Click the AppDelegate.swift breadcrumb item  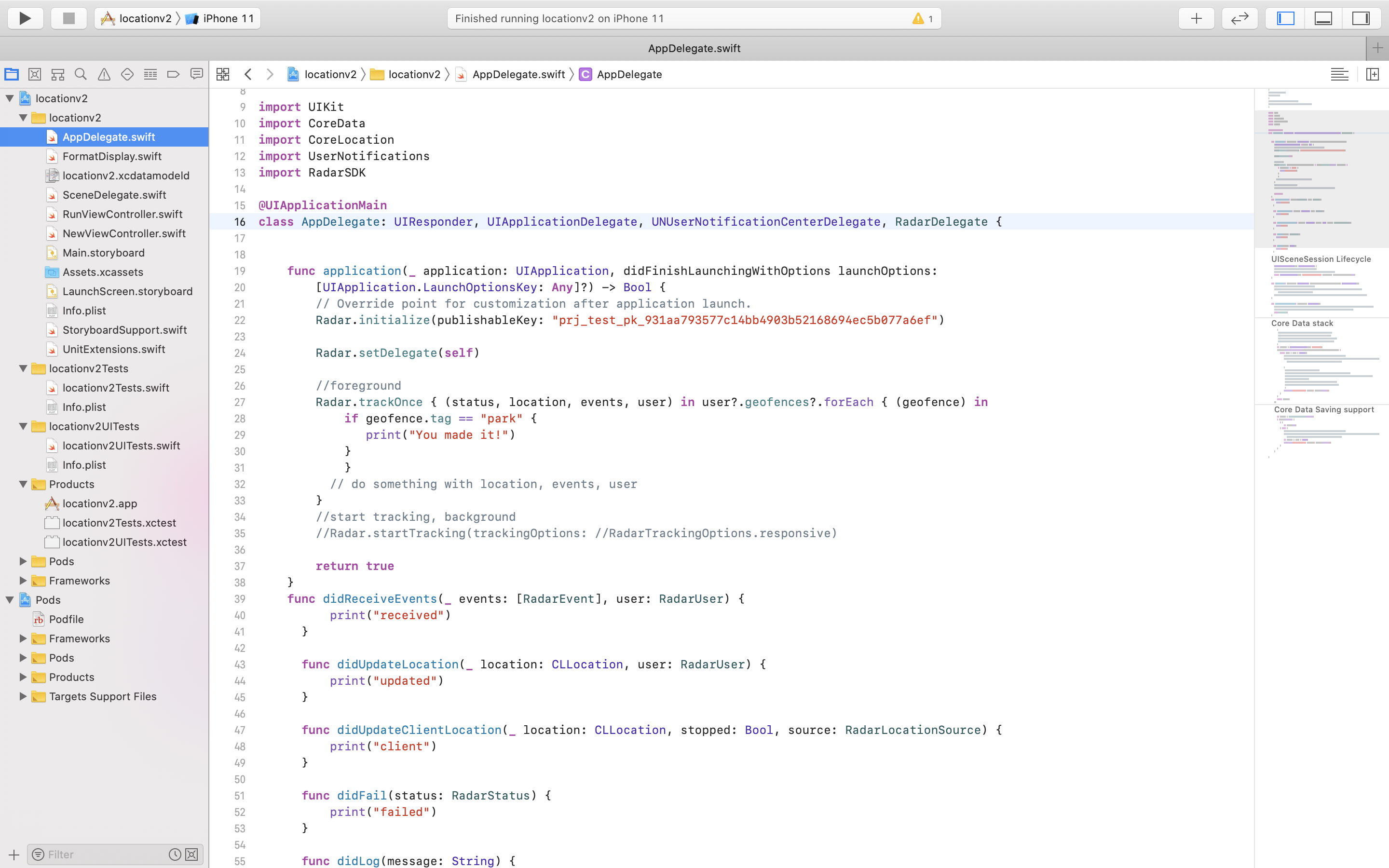click(x=517, y=74)
